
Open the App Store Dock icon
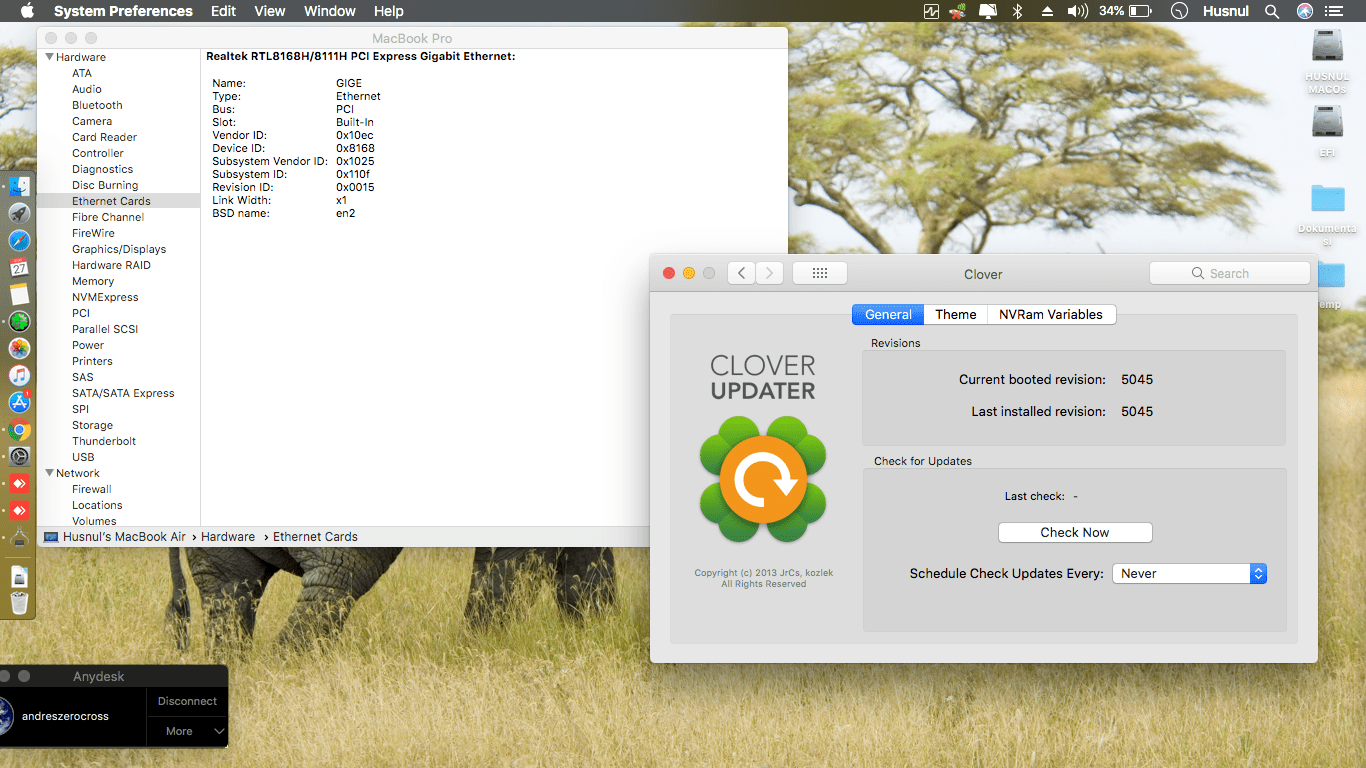point(19,402)
